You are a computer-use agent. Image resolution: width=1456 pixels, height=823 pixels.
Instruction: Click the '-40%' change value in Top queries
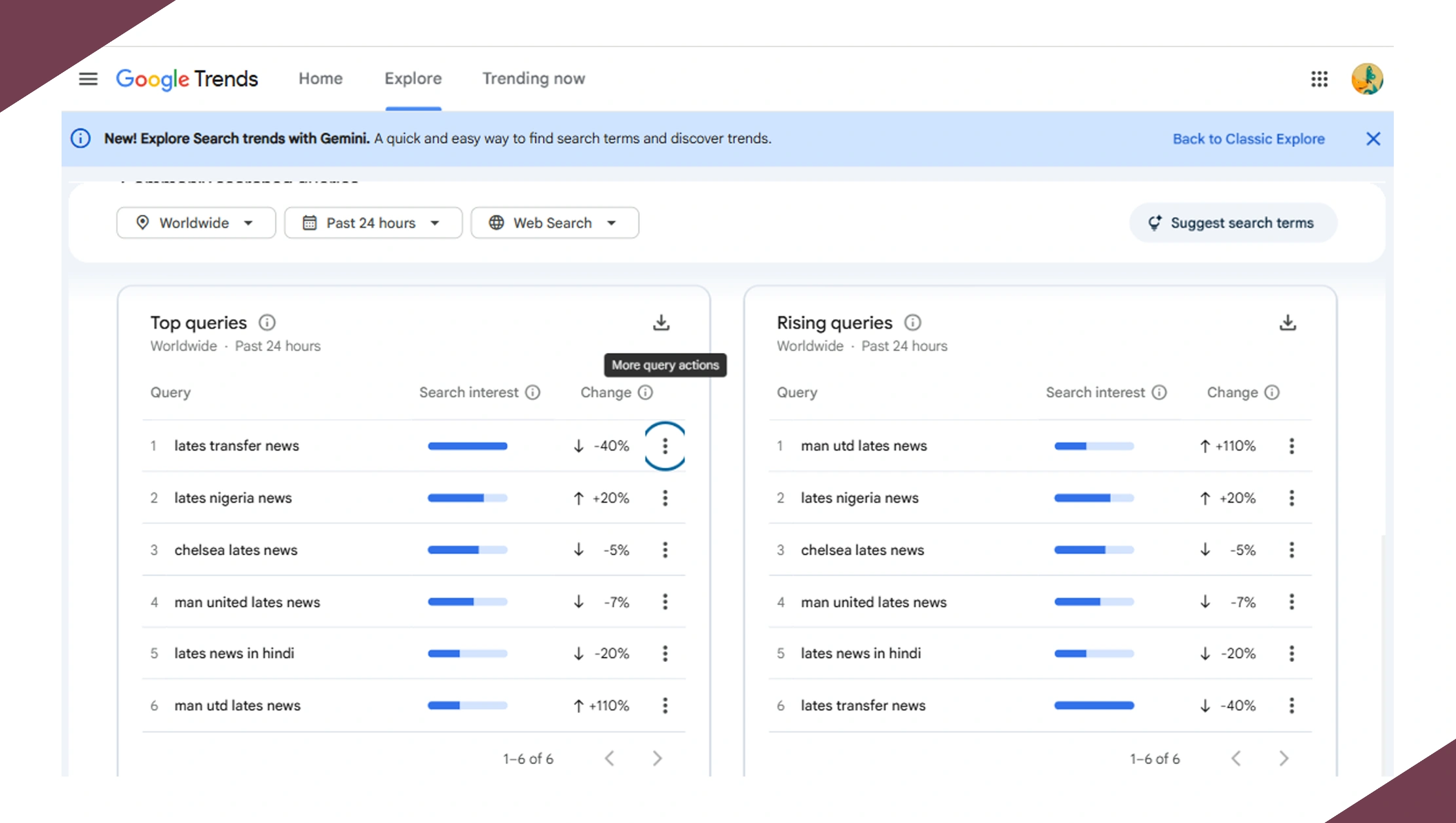(x=611, y=446)
